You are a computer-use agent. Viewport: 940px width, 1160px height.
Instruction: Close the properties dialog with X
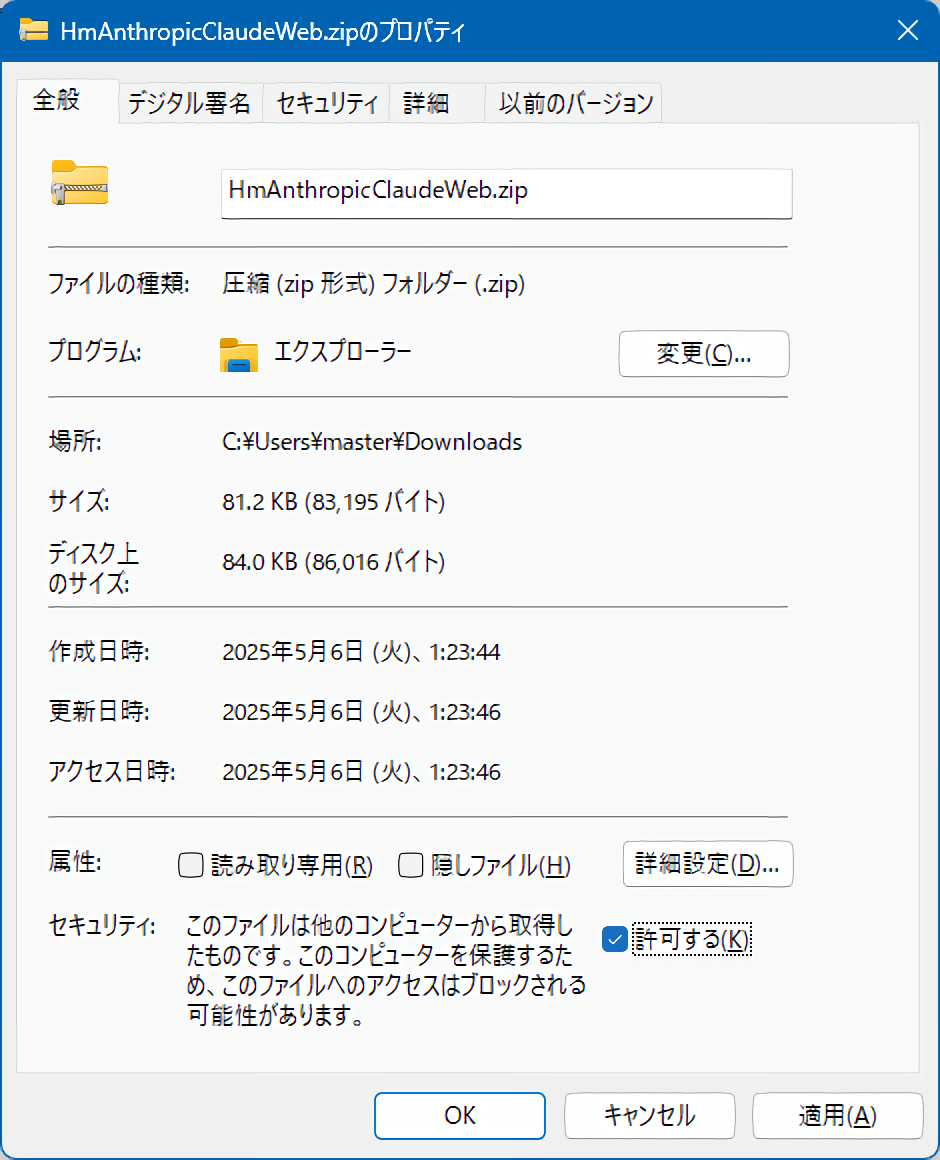coord(907,30)
